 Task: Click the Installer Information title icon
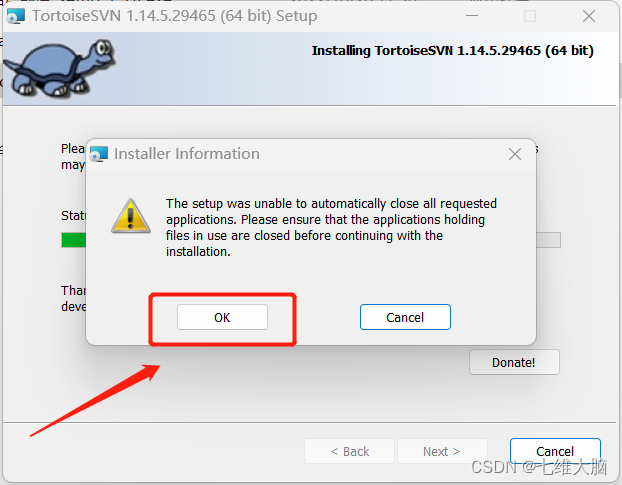(99, 154)
